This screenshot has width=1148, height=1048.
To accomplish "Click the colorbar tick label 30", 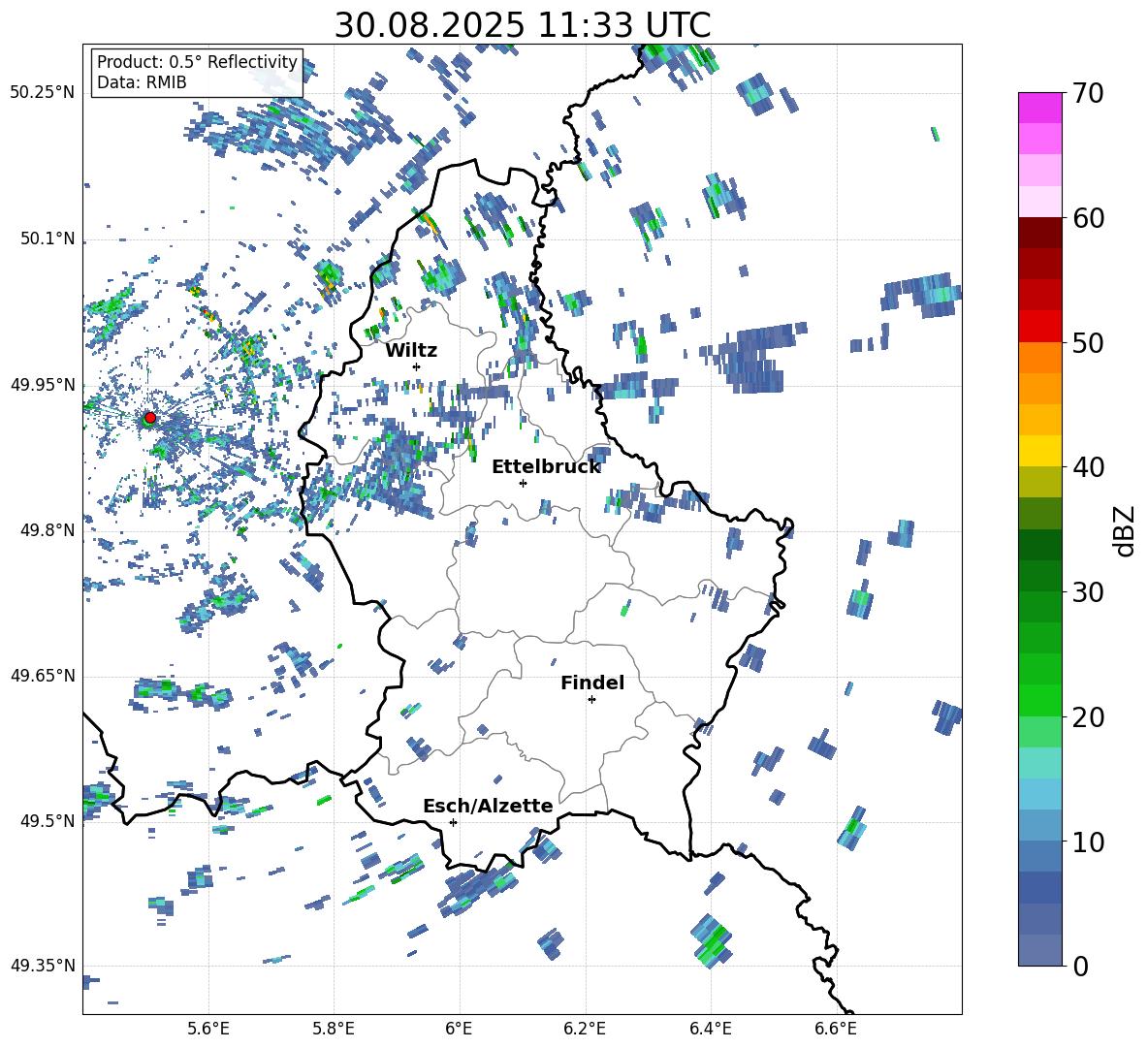I will (1088, 592).
